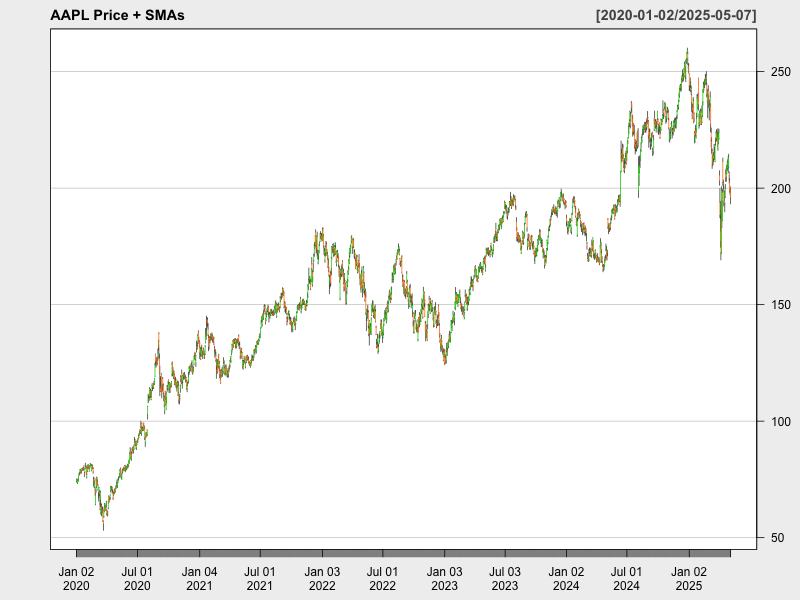Screen dimensions: 800x600
Task: Click the 'Jul 01 2020' x-axis label
Action: [x=137, y=579]
